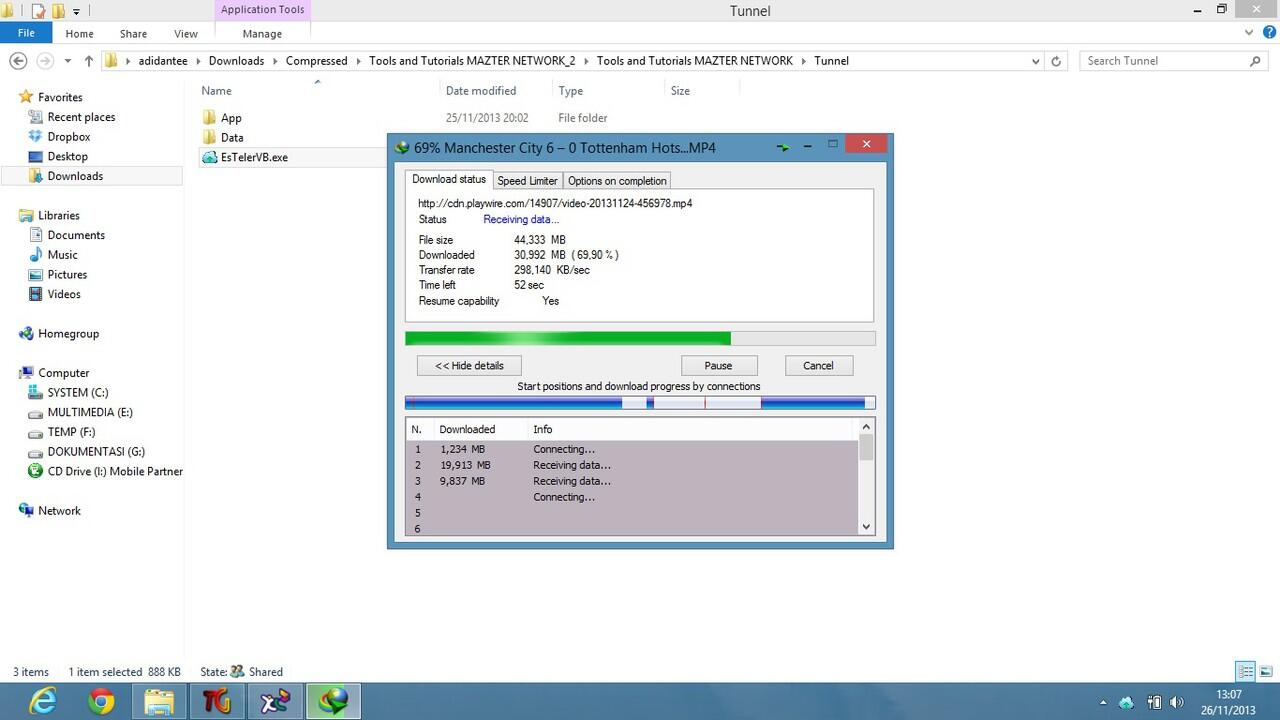Select EsTelerVB.exe file
This screenshot has height=720, width=1280.
pyautogui.click(x=254, y=157)
